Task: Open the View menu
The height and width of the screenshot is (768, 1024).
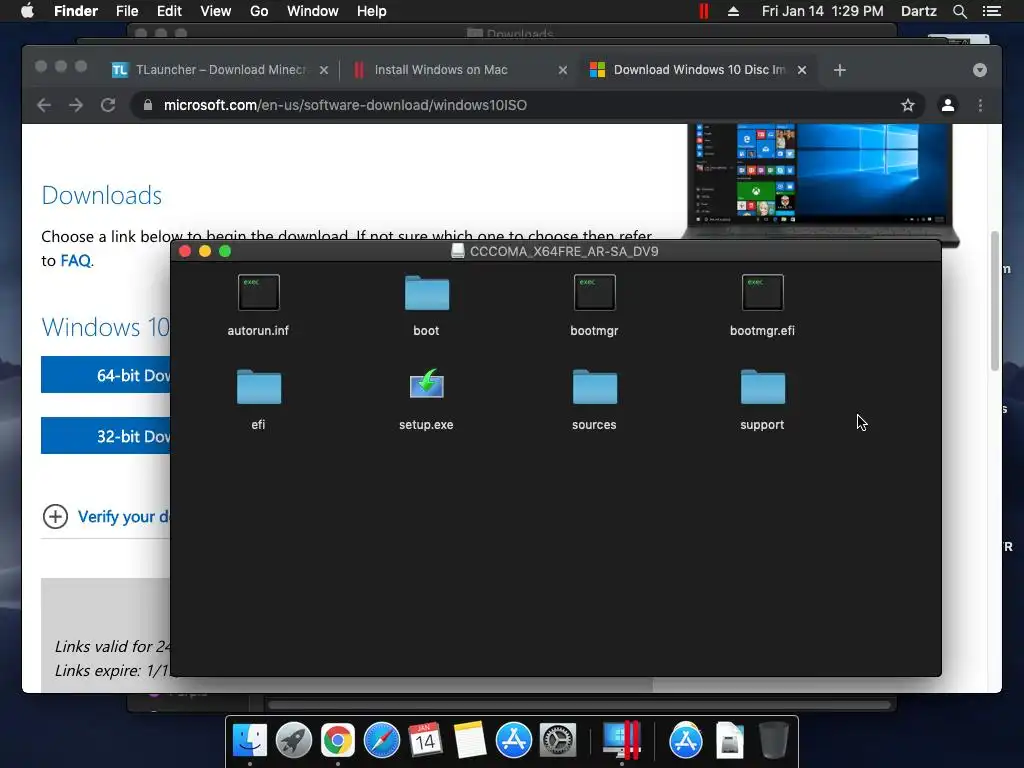Action: [x=216, y=11]
